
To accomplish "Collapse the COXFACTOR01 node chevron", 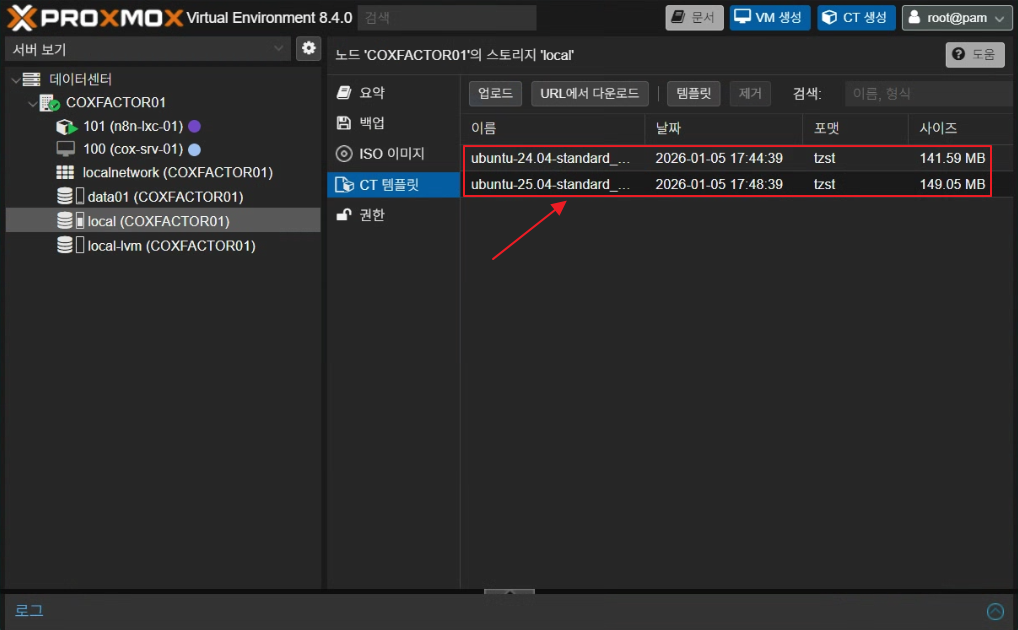I will point(32,103).
